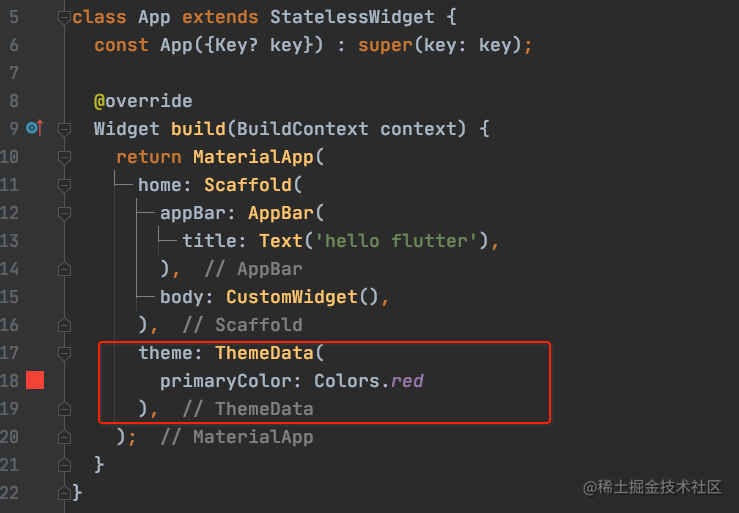Collapse the App class fold marker on line 5
Screen dimensions: 739x513
(64, 17)
